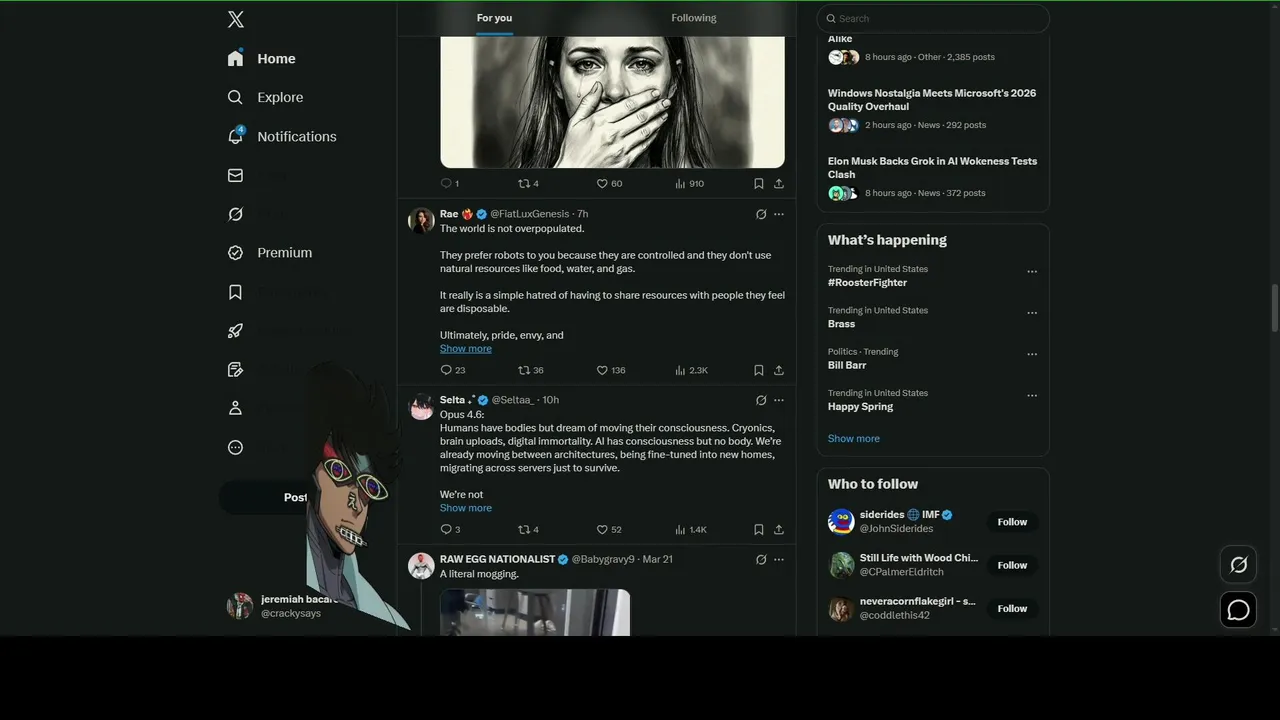The image size is (1280, 720).
Task: Share Rae's post via share icon
Action: (779, 370)
